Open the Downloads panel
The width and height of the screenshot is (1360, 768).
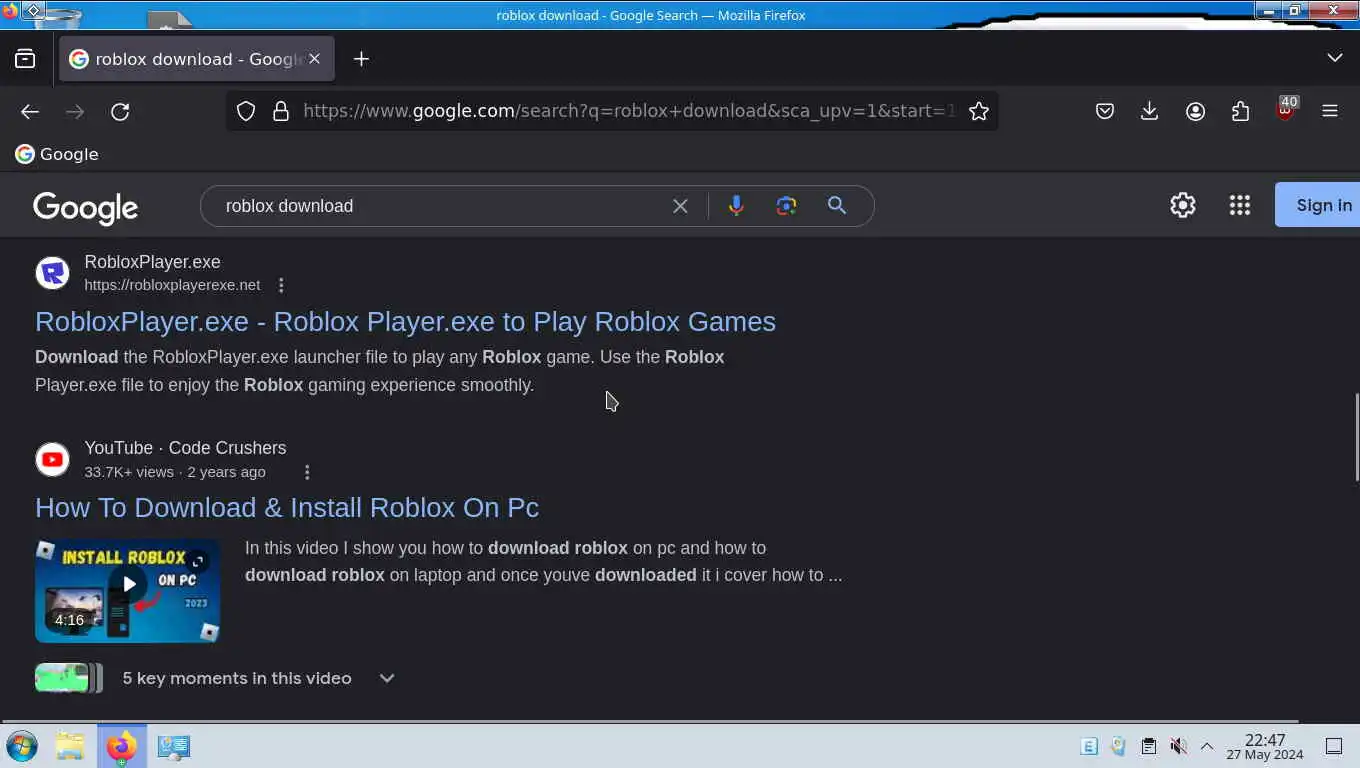[x=1149, y=111]
